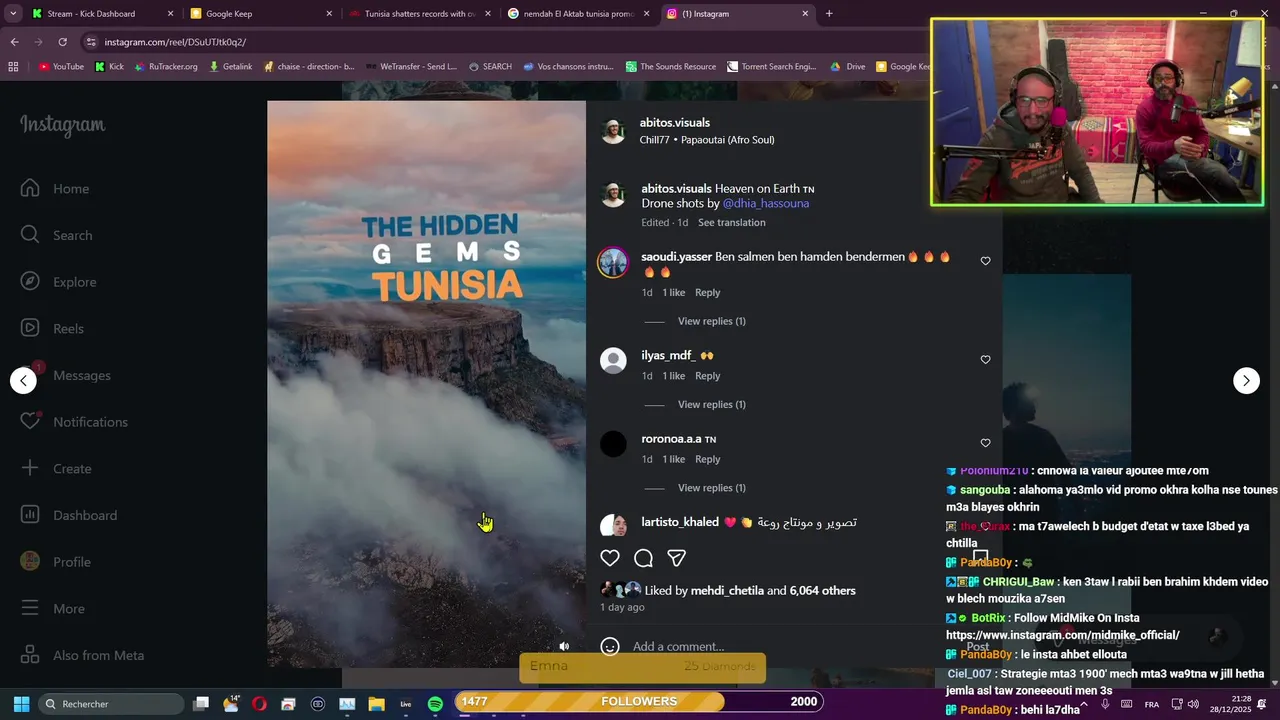Like the reel with heart icon
Screen dimensions: 1280x720
[x=610, y=558]
